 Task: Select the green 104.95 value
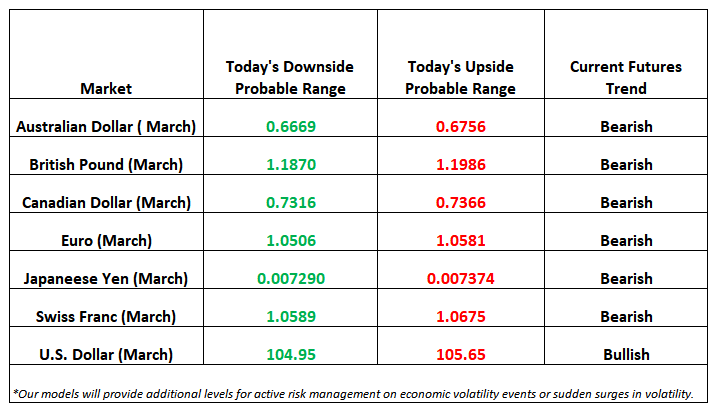tap(291, 354)
